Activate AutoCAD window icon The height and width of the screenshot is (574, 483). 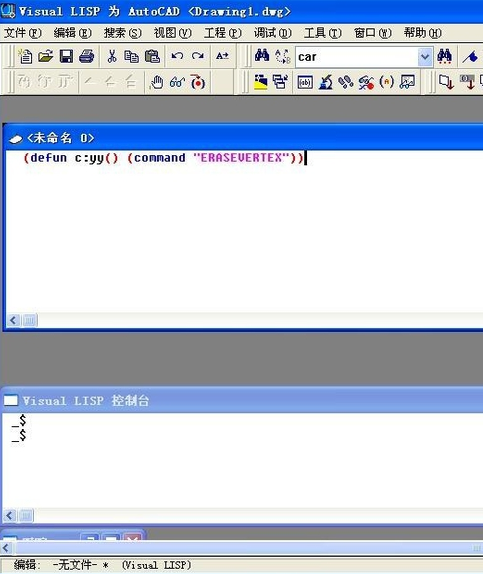261,82
